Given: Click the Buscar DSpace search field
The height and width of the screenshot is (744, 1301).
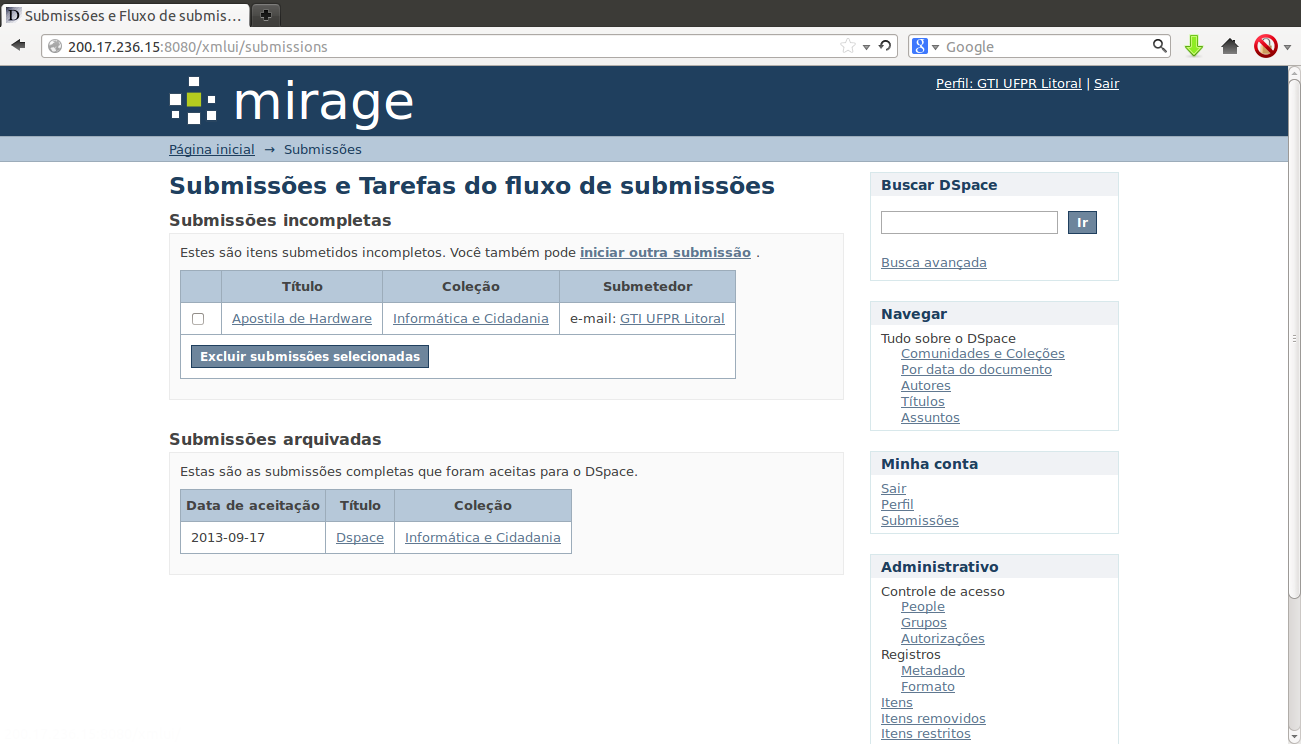Looking at the screenshot, I should (969, 222).
